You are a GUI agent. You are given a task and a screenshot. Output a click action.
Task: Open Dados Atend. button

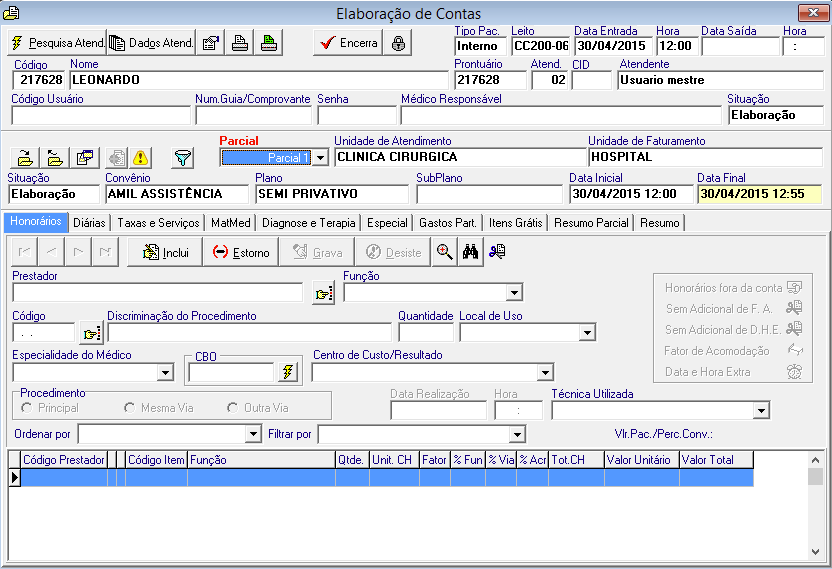point(151,42)
